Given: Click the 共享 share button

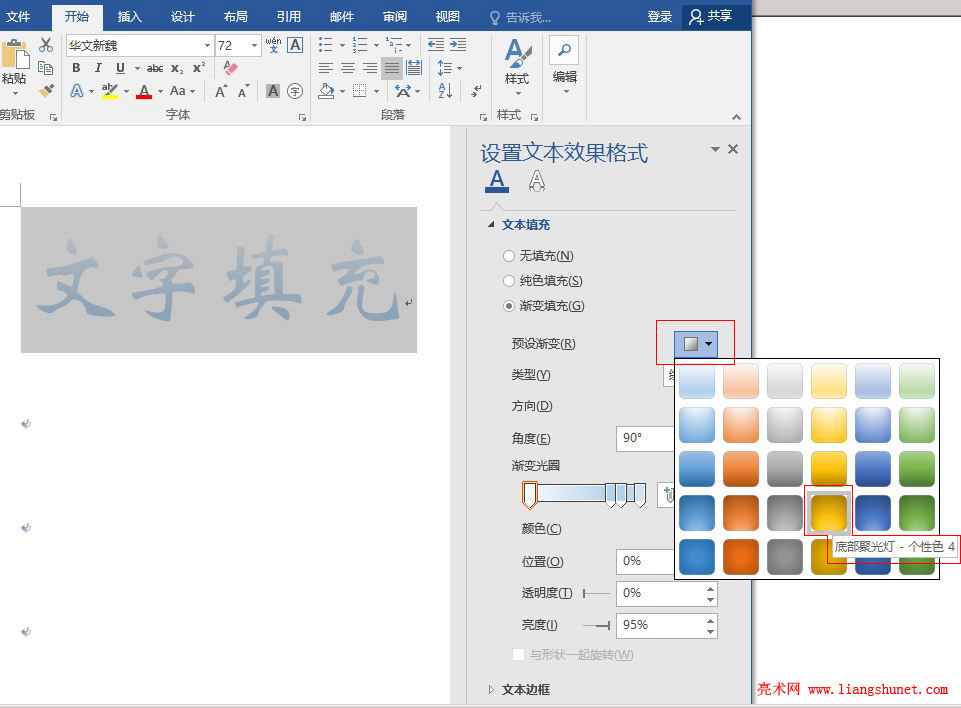Looking at the screenshot, I should pyautogui.click(x=711, y=17).
